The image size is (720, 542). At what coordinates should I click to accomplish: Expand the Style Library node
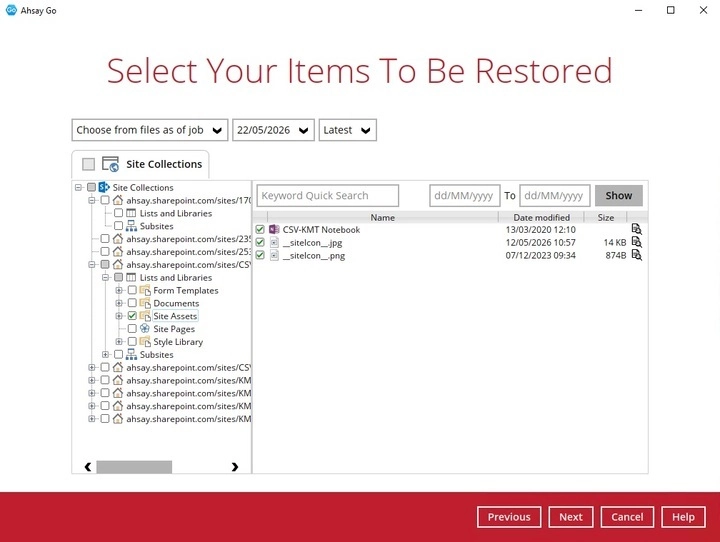119,341
